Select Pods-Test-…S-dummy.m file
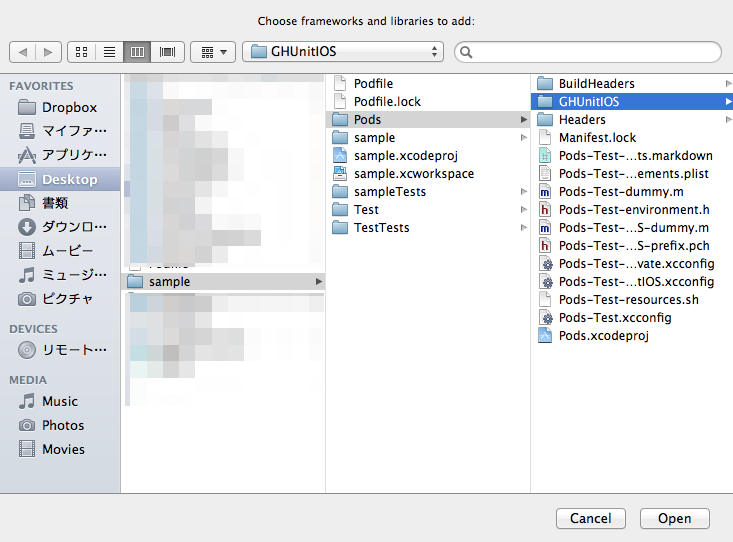Viewport: 733px width, 542px height. click(x=632, y=228)
